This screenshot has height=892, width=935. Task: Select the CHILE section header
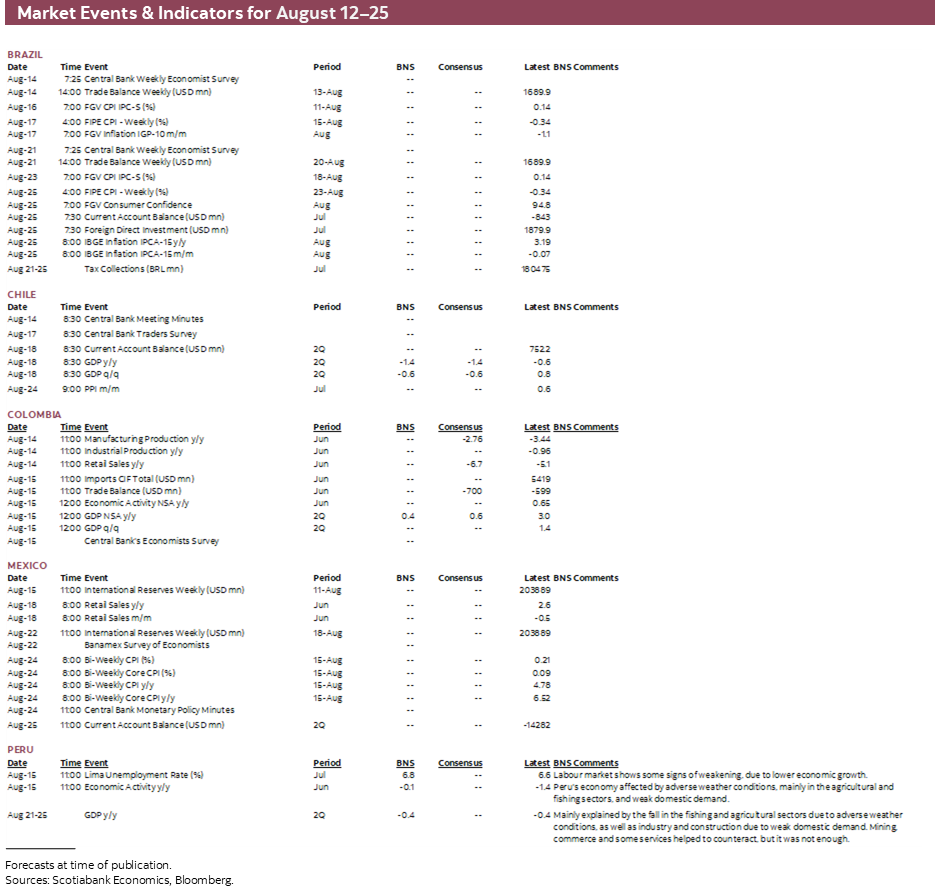coord(21,295)
